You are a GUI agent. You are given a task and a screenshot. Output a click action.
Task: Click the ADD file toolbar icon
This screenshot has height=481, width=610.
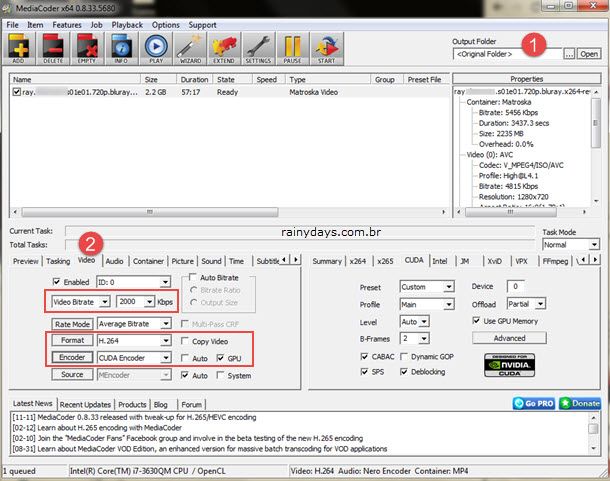[x=19, y=49]
